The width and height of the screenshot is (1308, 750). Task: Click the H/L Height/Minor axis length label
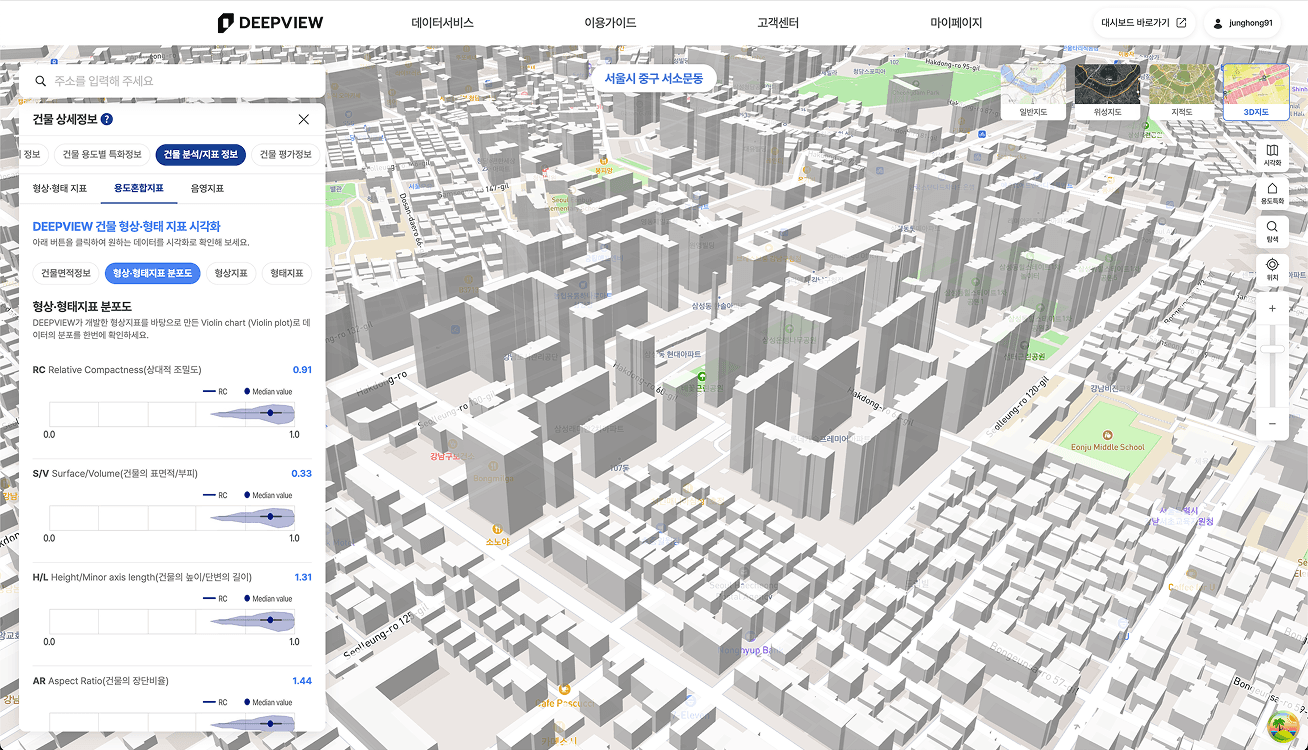(142, 577)
